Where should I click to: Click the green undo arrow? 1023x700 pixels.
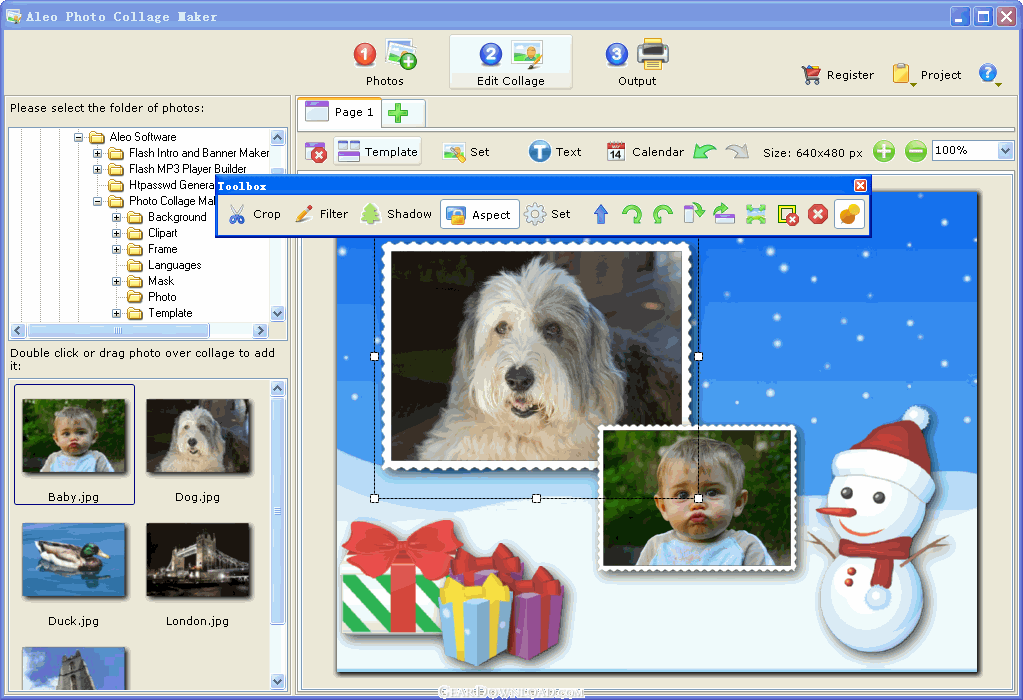pyautogui.click(x=705, y=151)
